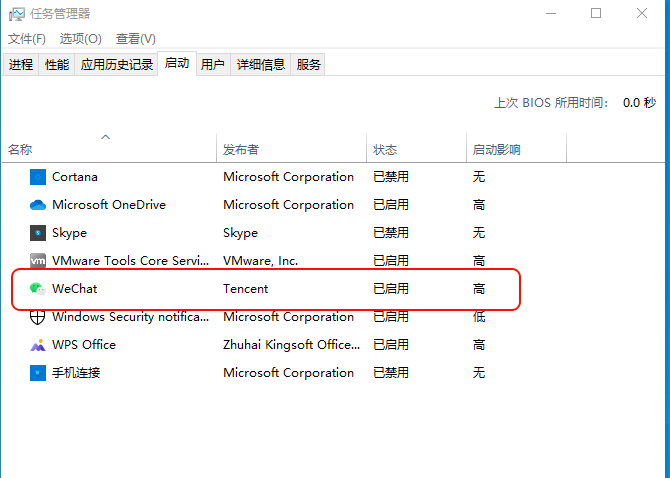Maximize the Task Manager window

(596, 14)
